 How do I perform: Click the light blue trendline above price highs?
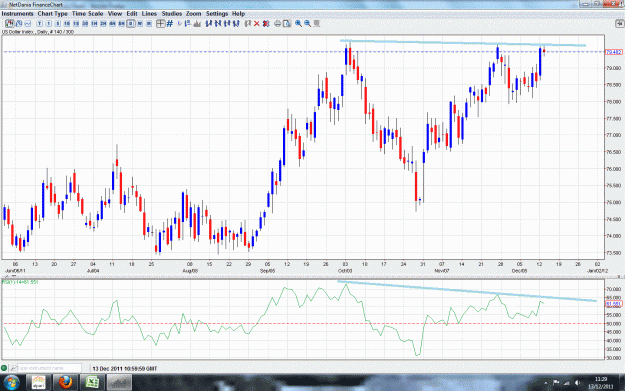(462, 43)
